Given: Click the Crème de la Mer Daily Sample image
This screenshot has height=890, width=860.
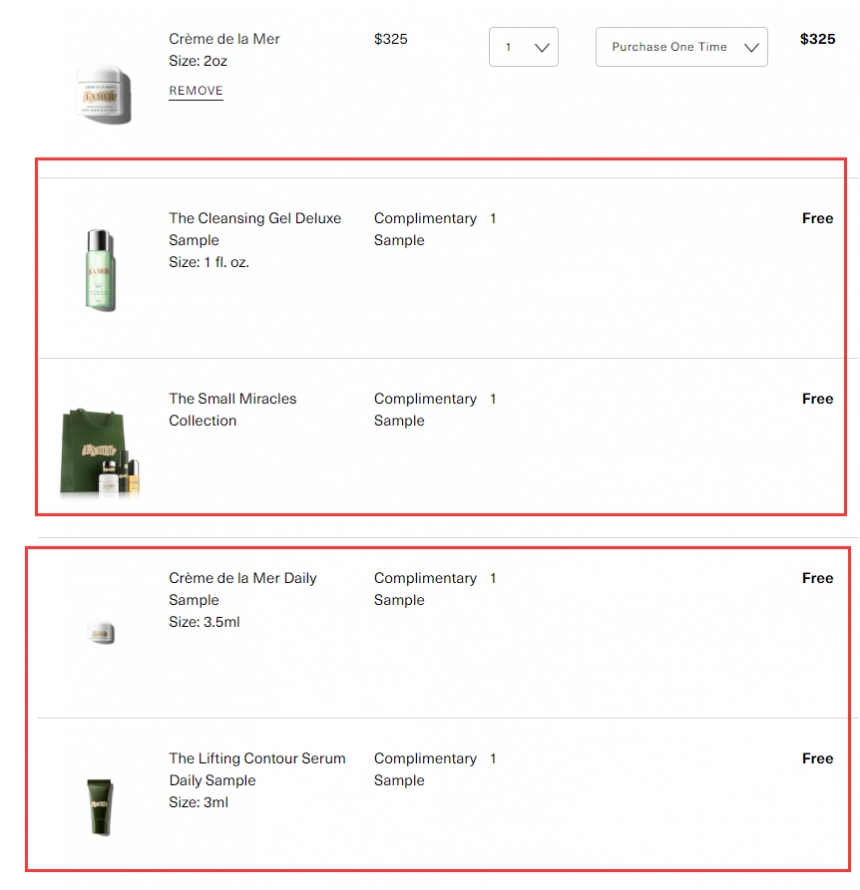Looking at the screenshot, I should (x=101, y=632).
